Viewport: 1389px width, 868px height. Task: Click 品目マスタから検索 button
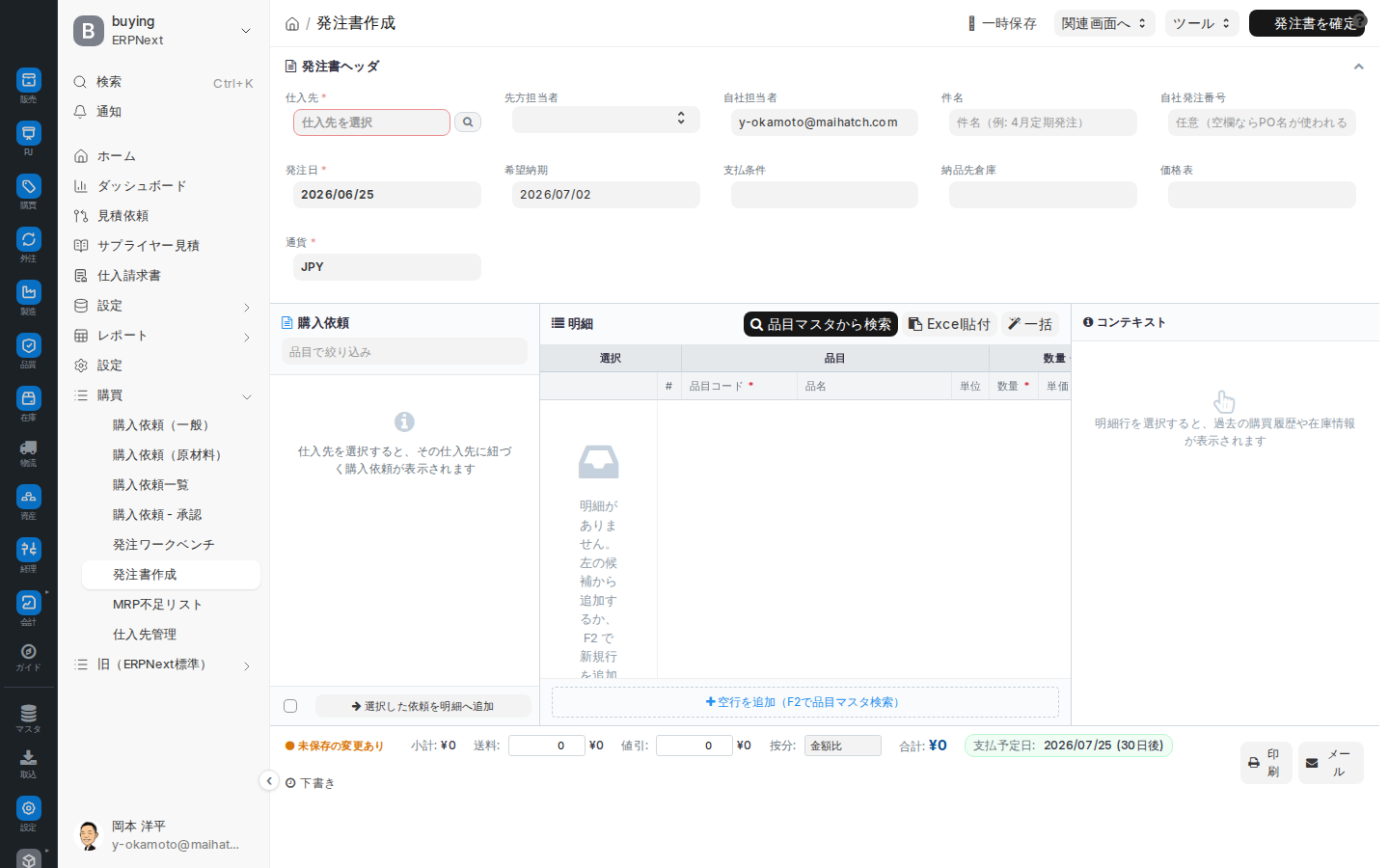click(821, 324)
